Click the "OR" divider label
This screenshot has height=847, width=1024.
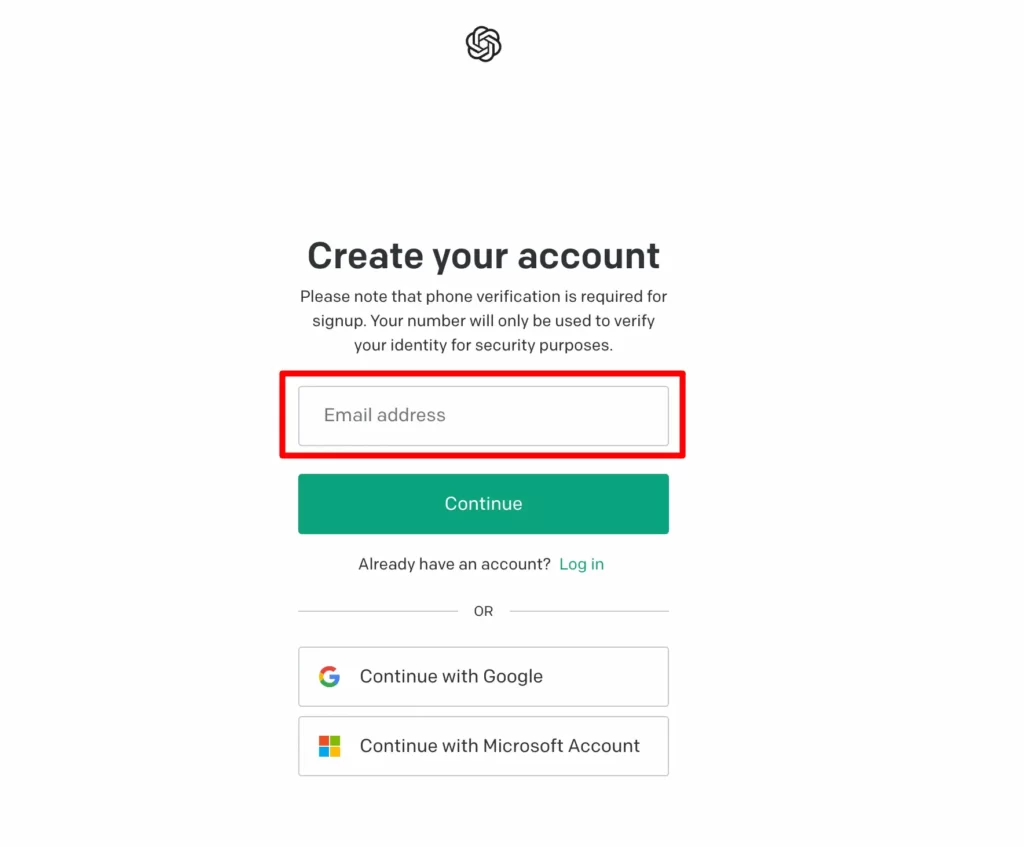483,611
